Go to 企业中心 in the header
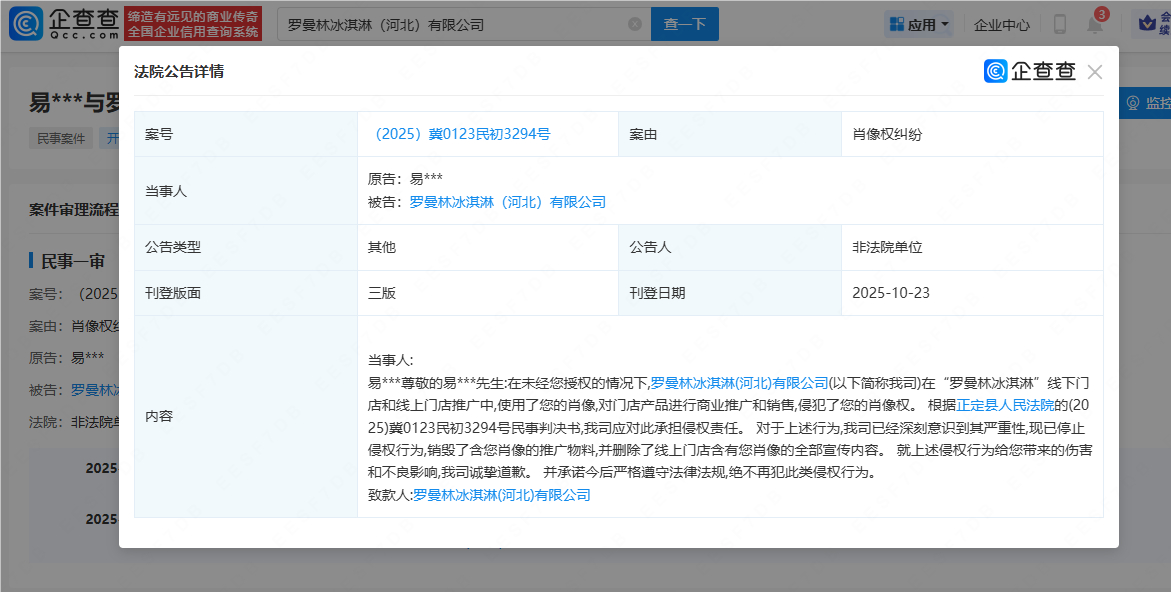The height and width of the screenshot is (592, 1171). [x=1001, y=25]
